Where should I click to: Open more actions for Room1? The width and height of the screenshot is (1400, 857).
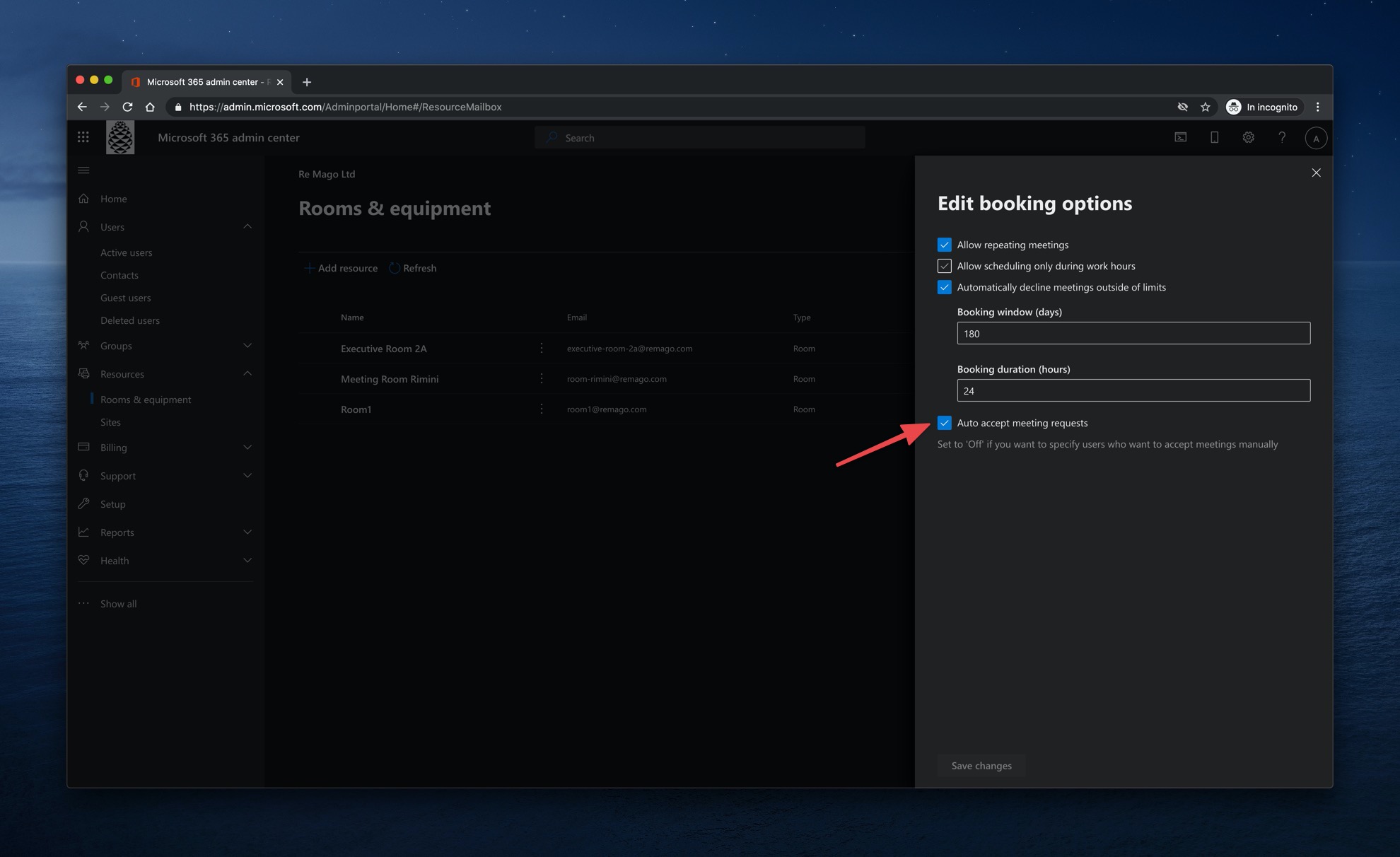pos(542,409)
